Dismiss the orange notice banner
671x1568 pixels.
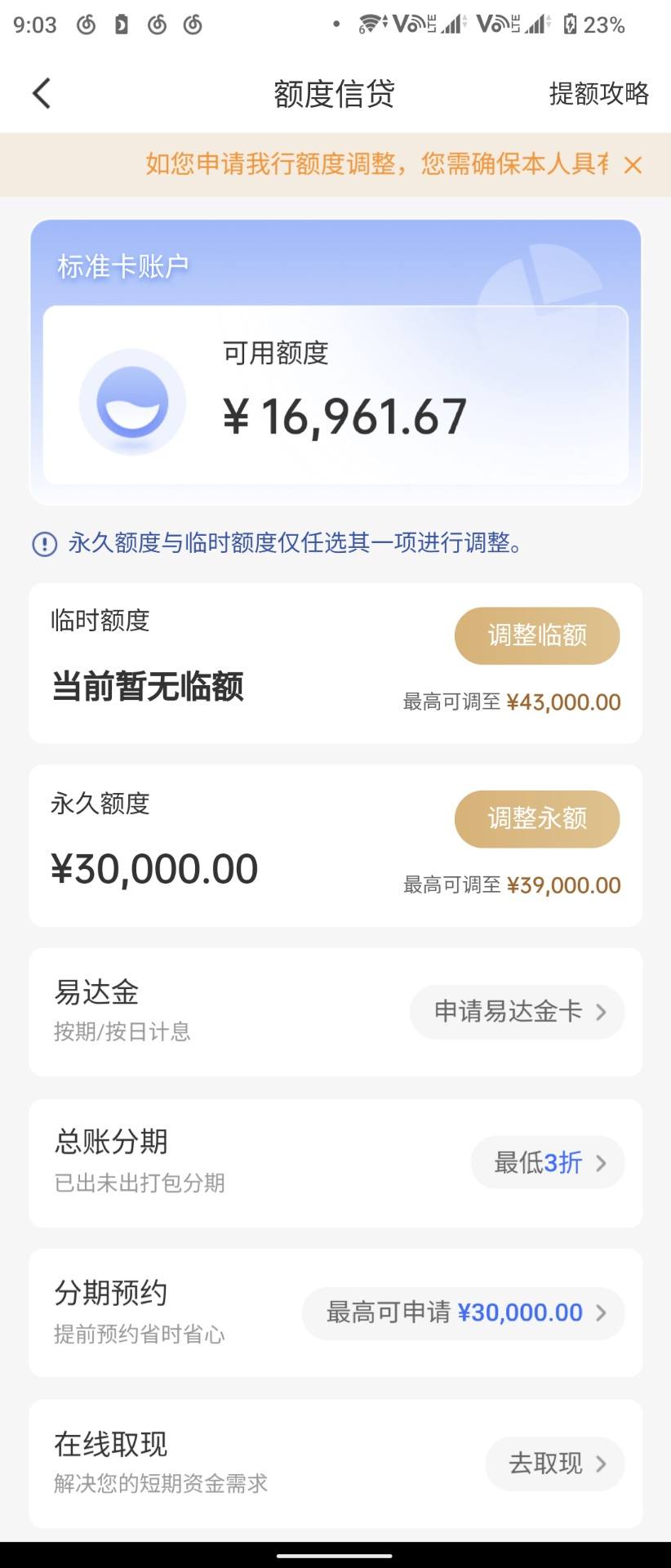(633, 165)
